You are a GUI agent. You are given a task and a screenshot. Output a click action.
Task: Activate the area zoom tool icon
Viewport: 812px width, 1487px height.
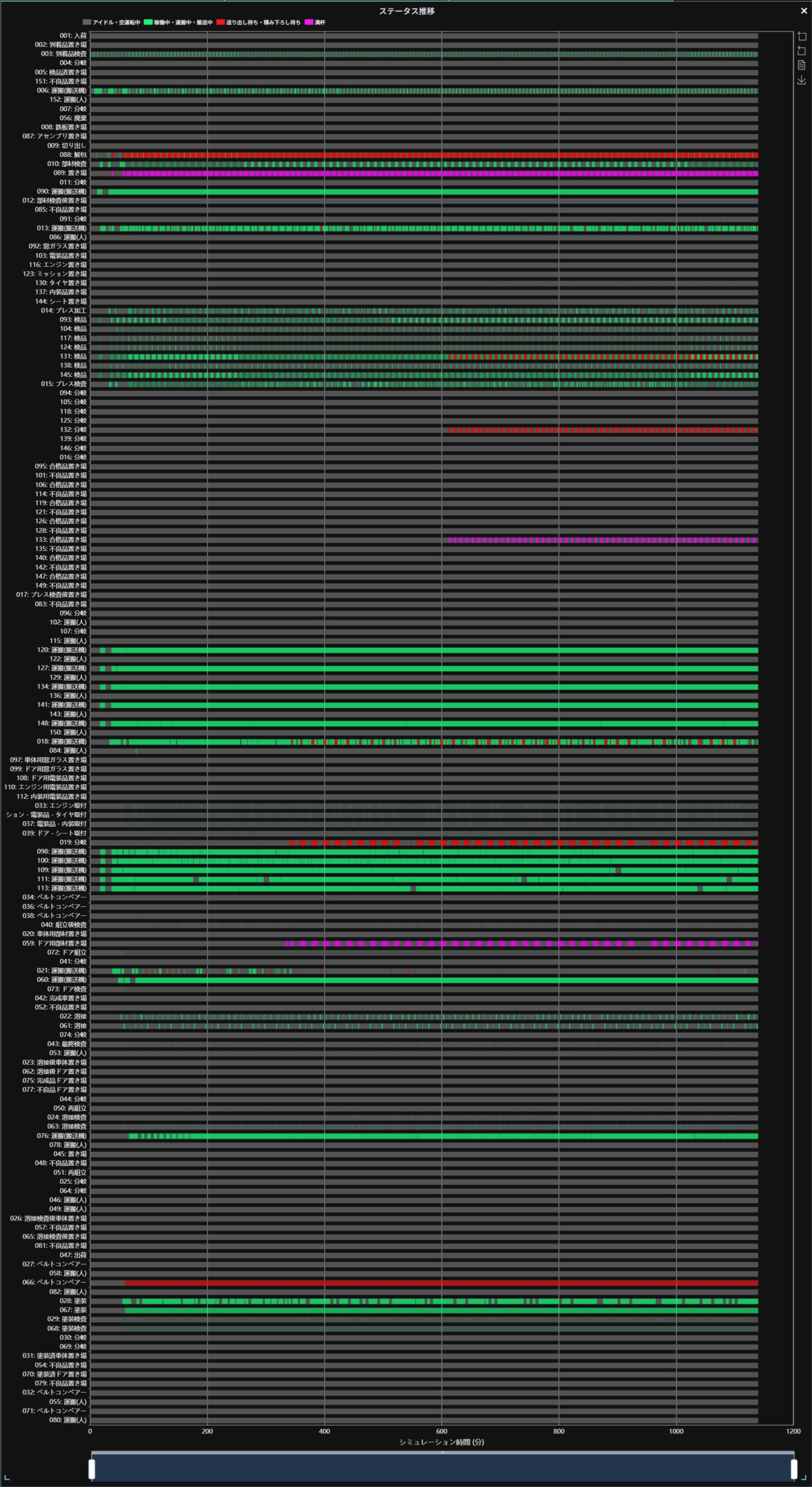point(802,37)
